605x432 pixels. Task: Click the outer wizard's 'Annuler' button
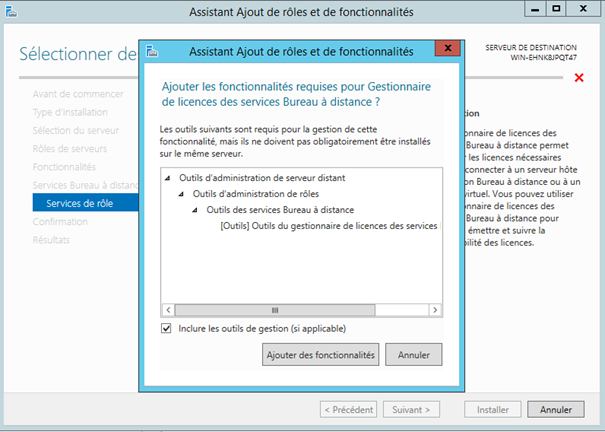click(555, 409)
